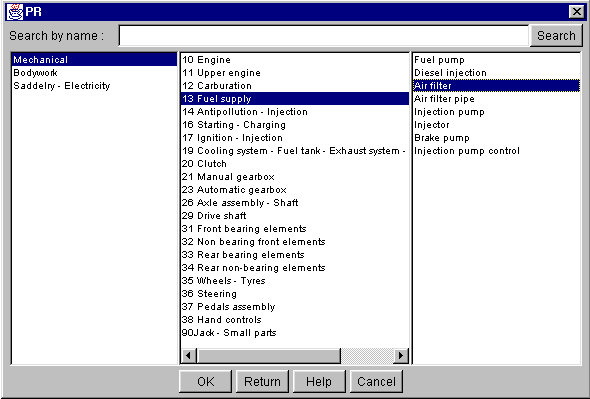Pick 20 Clutch from the list
The width and height of the screenshot is (590, 399).
295,164
